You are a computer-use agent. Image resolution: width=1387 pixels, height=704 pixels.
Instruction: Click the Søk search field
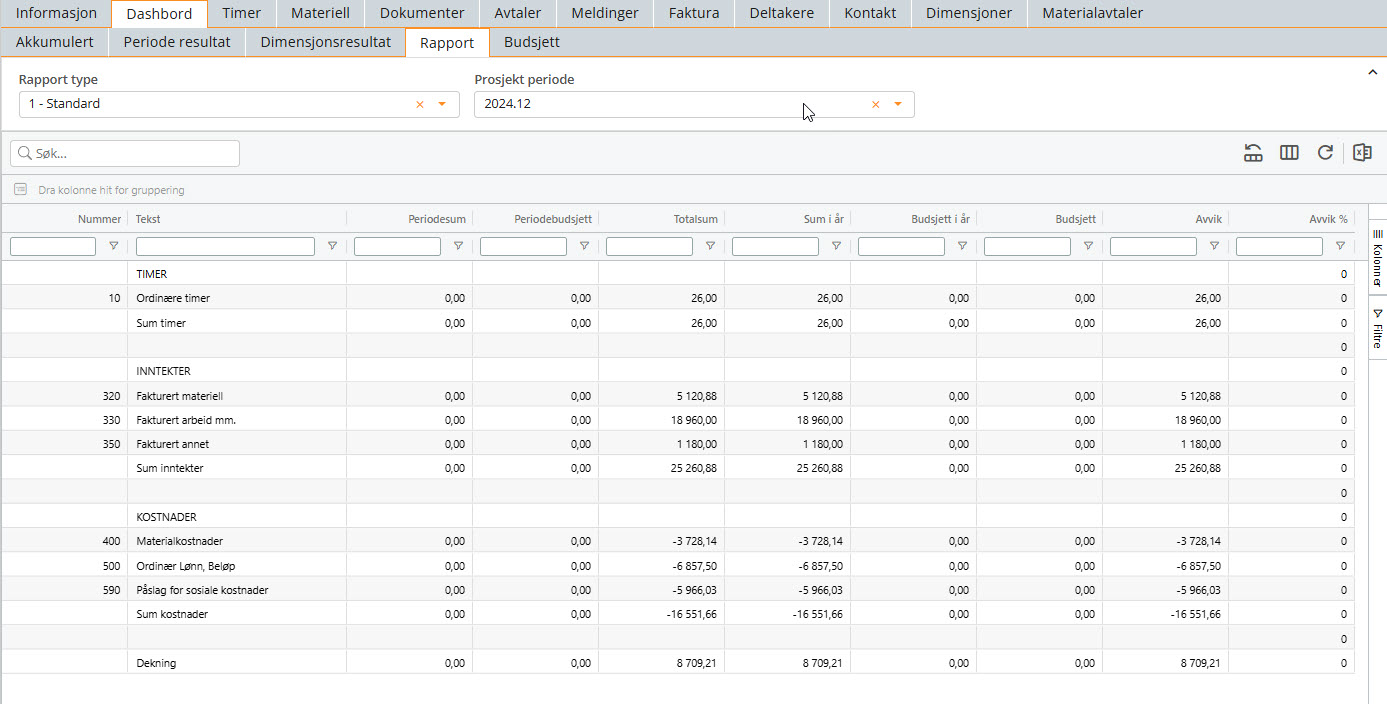(125, 153)
